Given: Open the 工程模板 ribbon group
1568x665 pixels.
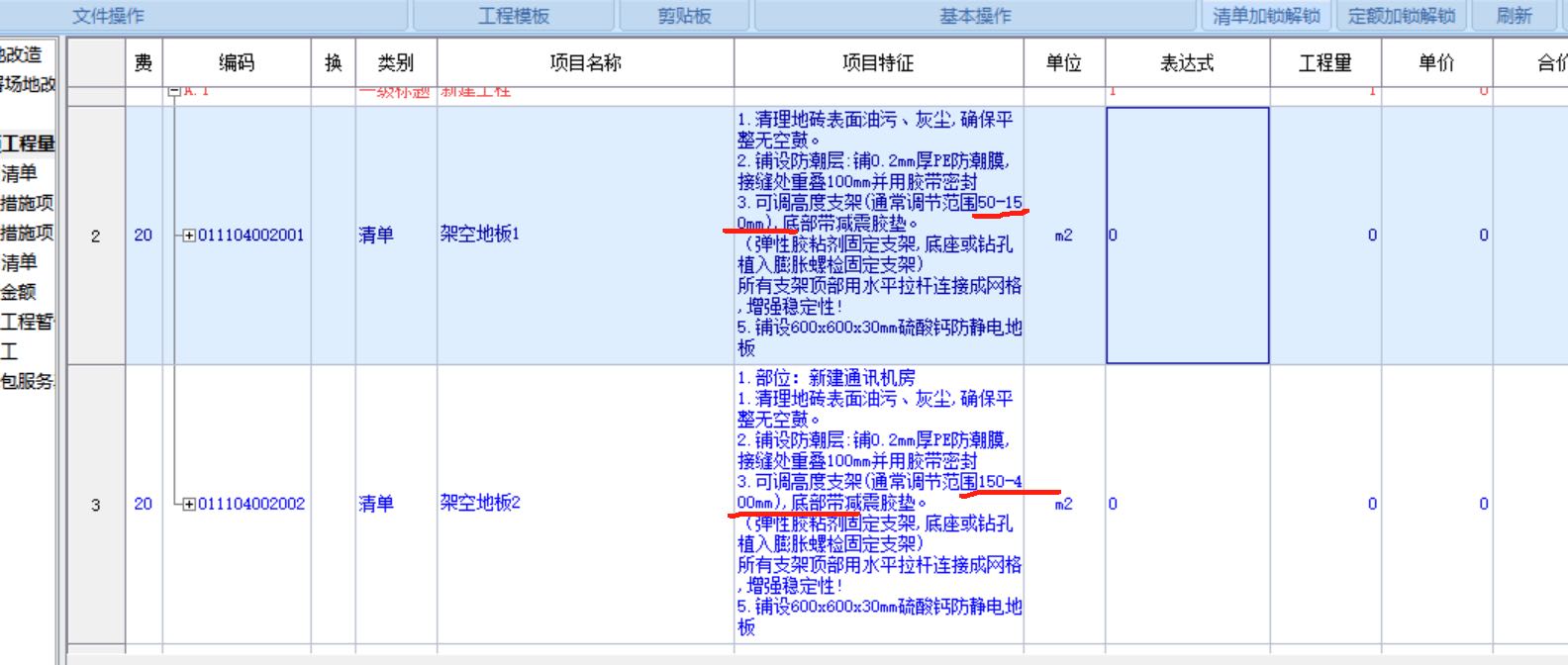Looking at the screenshot, I should click(514, 16).
